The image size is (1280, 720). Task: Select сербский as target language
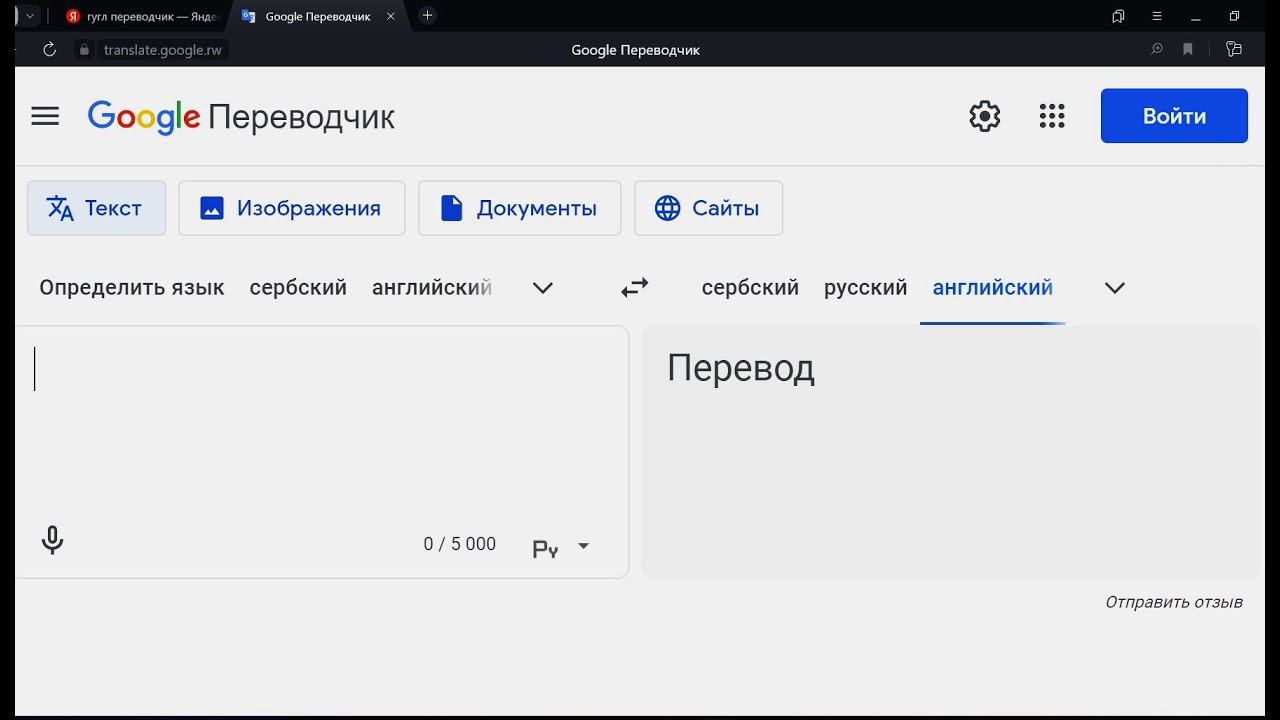point(750,288)
